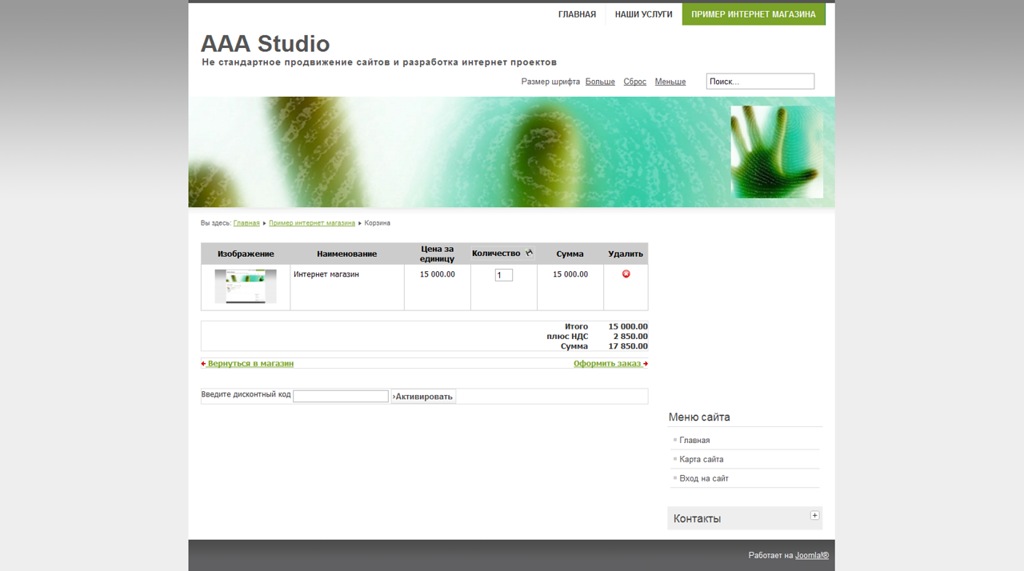The width and height of the screenshot is (1024, 571).
Task: Select the ПРИМЕР ИНТЕРНЕТ МАГАЗИНА tab
Action: click(753, 15)
